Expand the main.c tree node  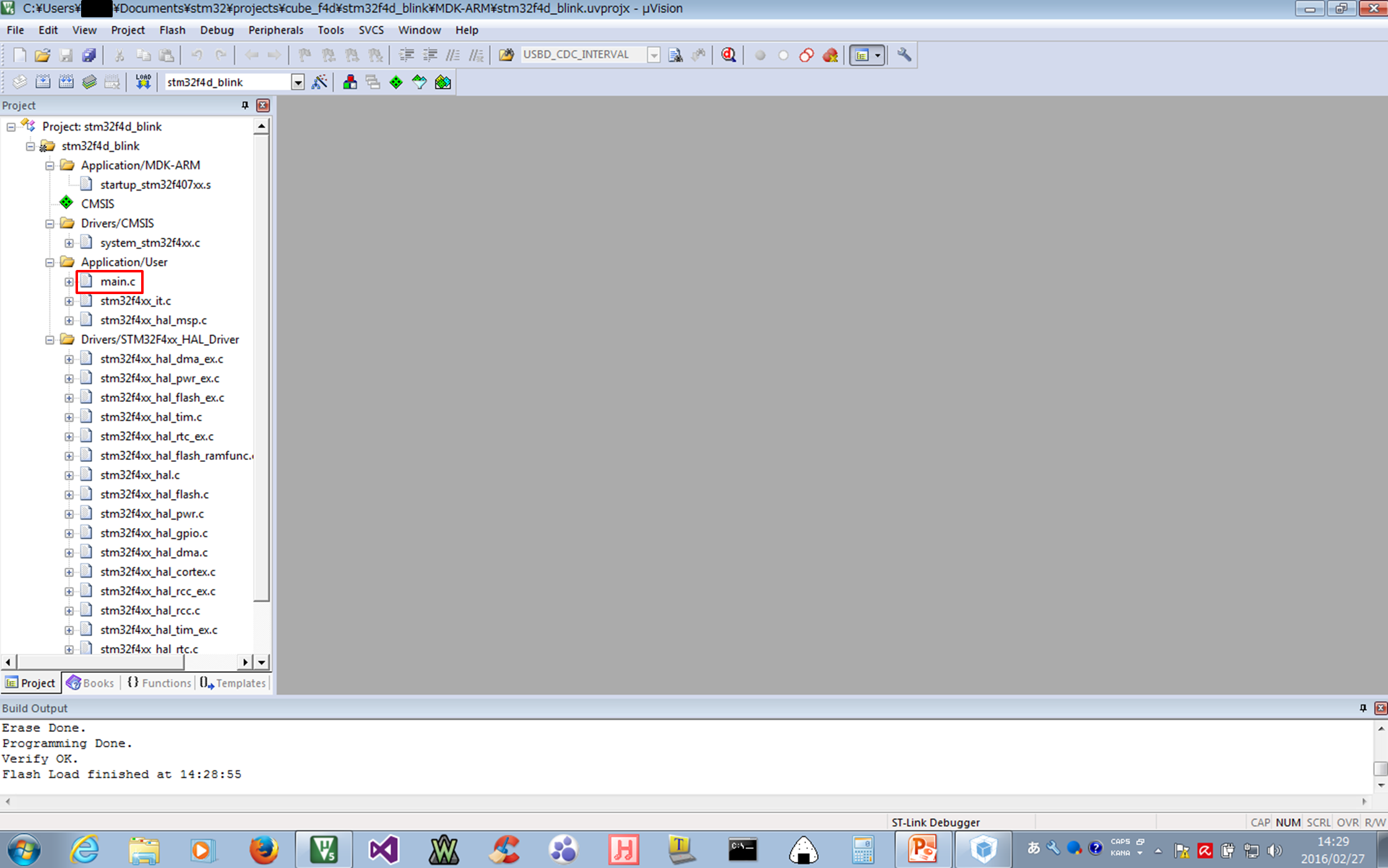(x=69, y=282)
